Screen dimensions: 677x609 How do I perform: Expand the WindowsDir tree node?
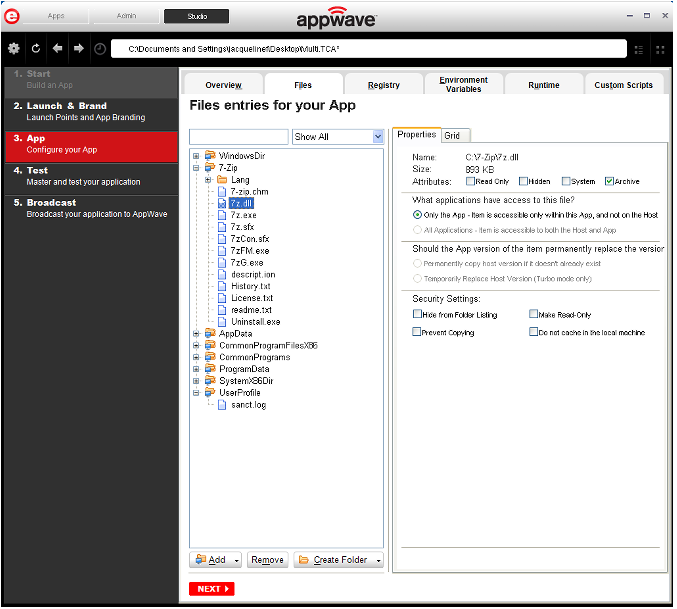tap(196, 156)
